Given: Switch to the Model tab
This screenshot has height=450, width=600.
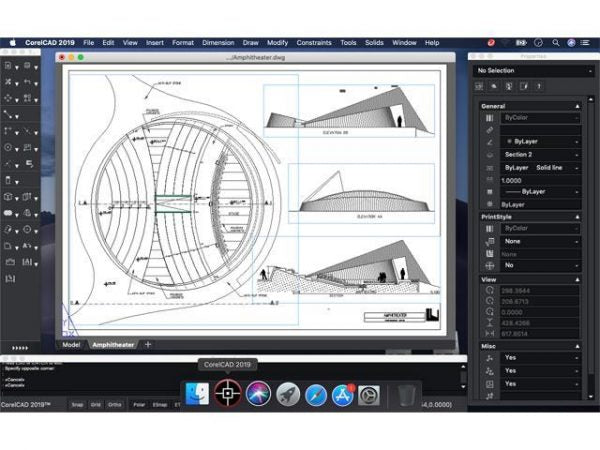Looking at the screenshot, I should (71, 345).
